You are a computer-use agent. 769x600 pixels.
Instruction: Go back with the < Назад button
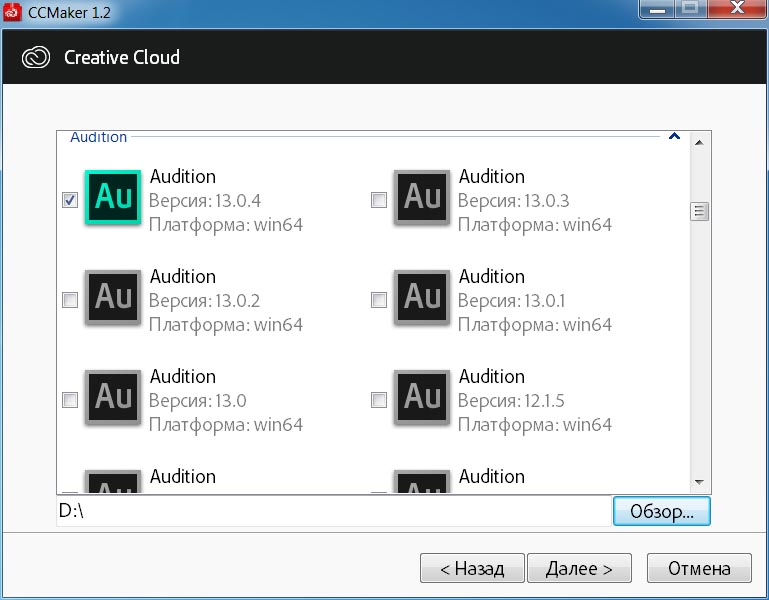coord(472,568)
